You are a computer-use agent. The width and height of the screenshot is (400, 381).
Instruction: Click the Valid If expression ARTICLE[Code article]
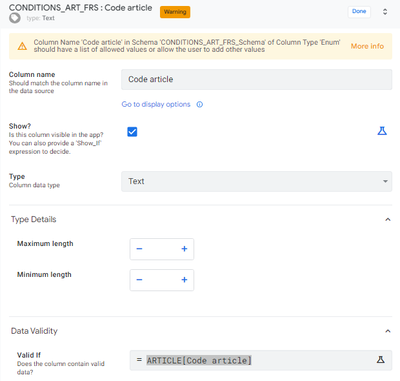[199, 360]
